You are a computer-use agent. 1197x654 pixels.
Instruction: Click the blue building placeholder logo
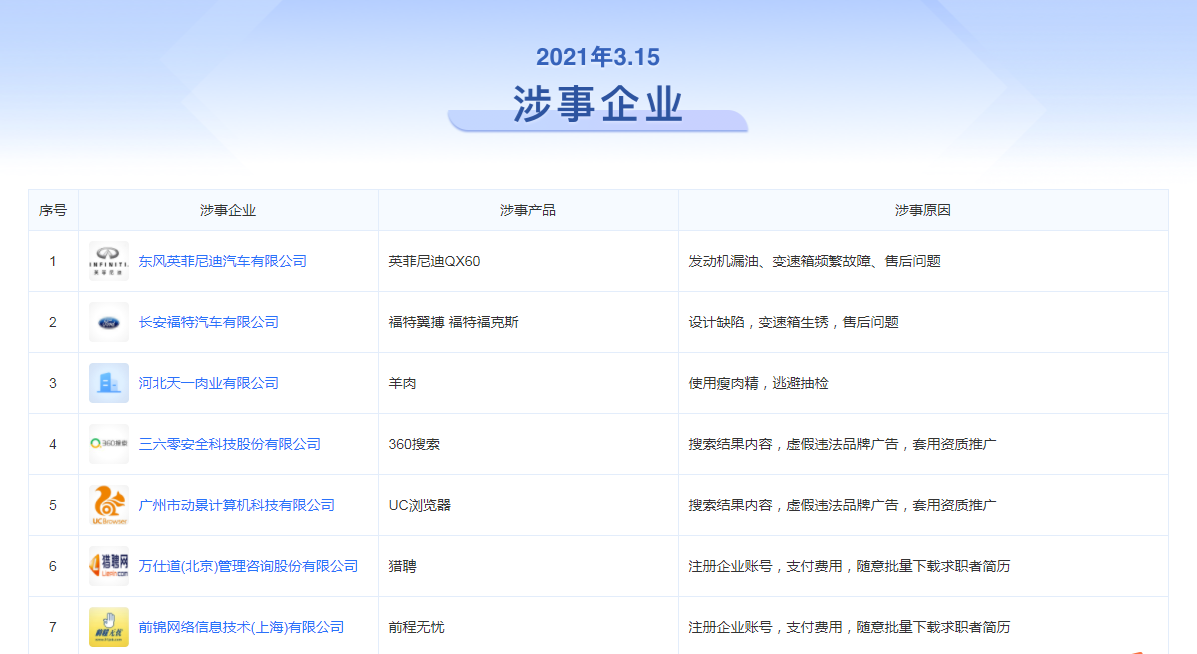[x=108, y=383]
